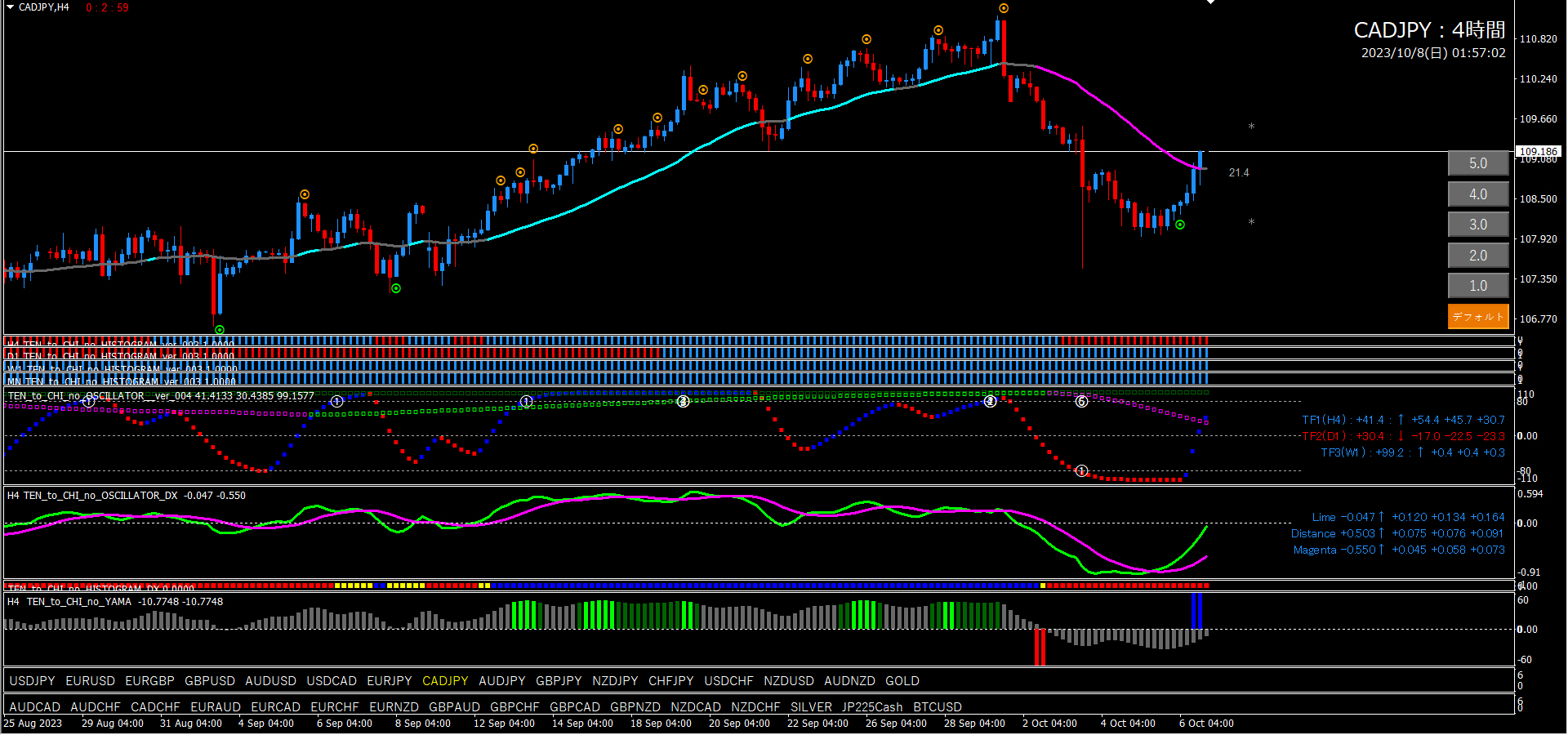Open the CADJPY,H4 chart dropdown arrow

11,7
